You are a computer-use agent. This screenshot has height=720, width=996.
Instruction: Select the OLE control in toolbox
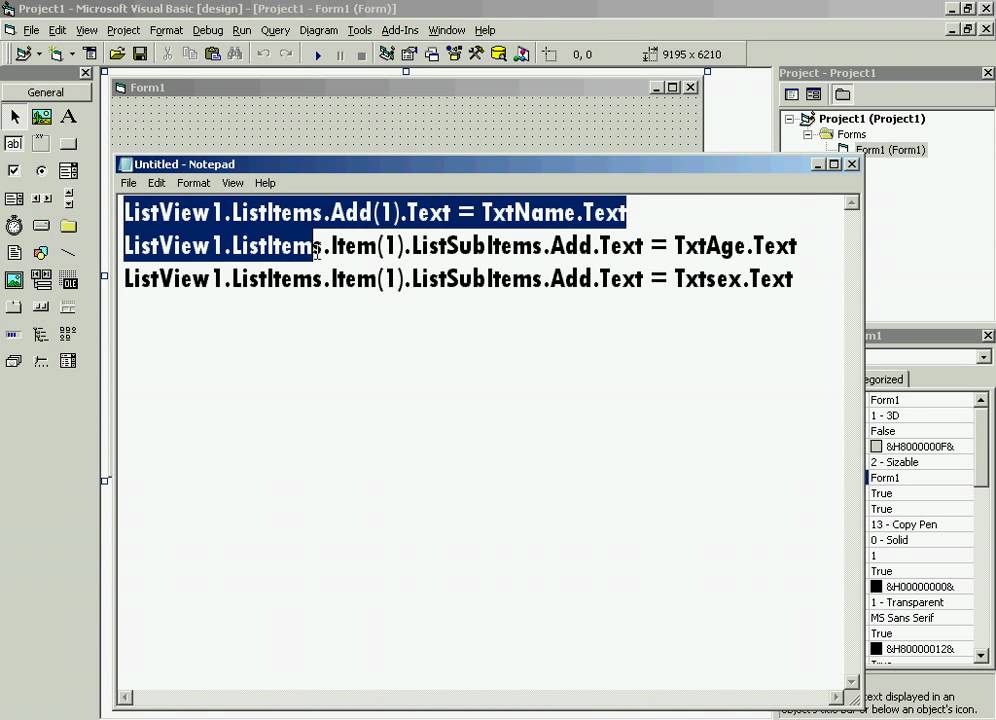[68, 280]
